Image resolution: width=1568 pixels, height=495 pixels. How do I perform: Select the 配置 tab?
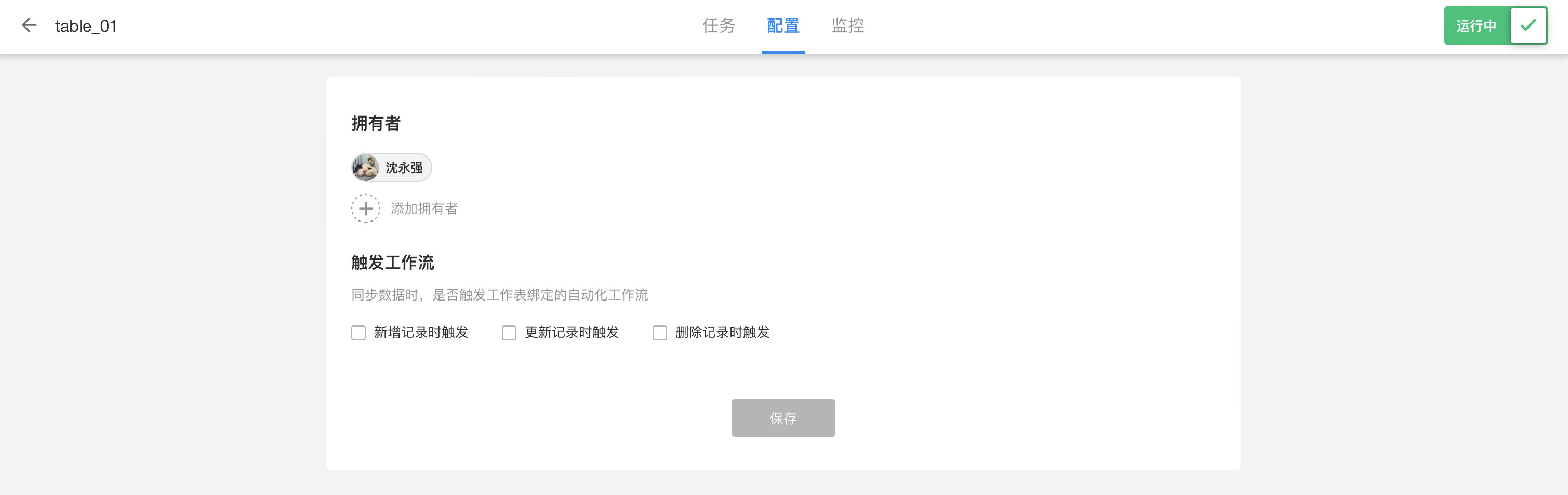coord(783,25)
